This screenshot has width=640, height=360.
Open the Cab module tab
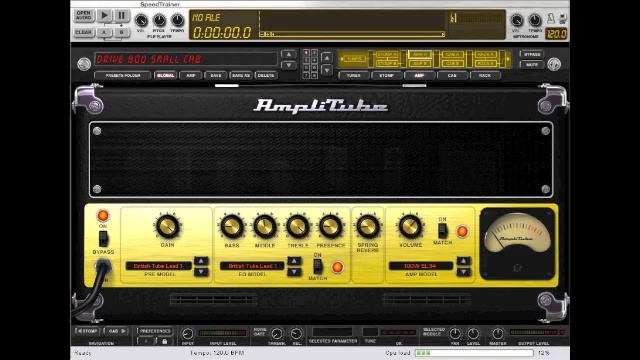[x=452, y=76]
